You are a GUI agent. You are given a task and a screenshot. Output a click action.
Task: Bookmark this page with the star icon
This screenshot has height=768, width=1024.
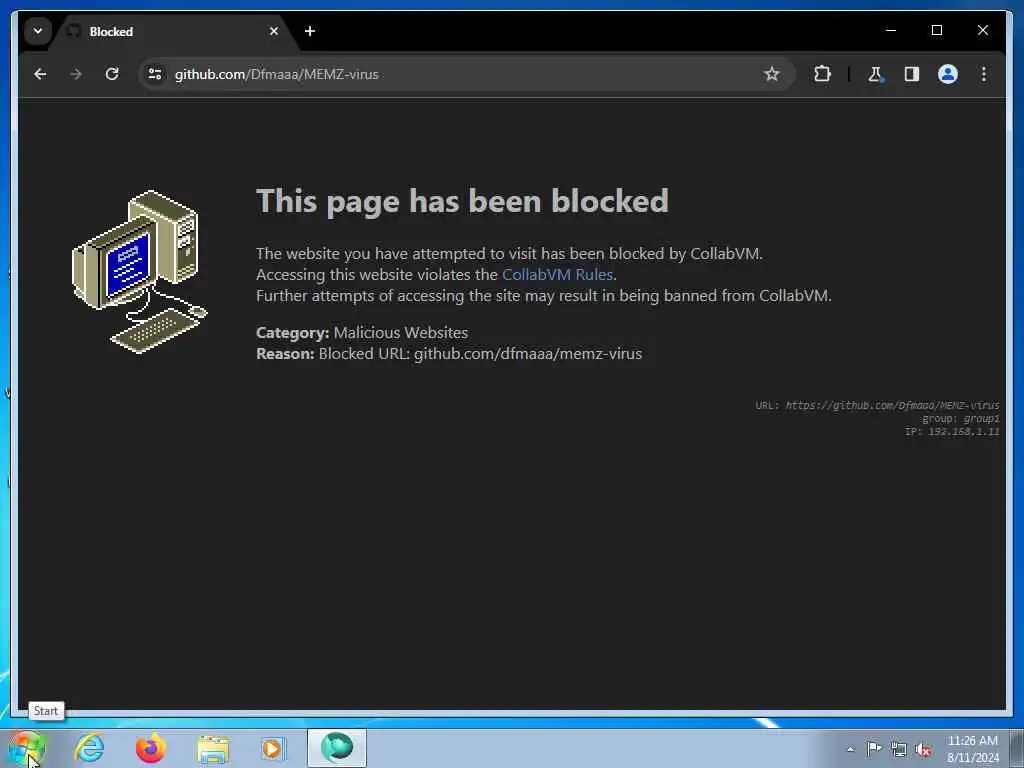click(772, 74)
